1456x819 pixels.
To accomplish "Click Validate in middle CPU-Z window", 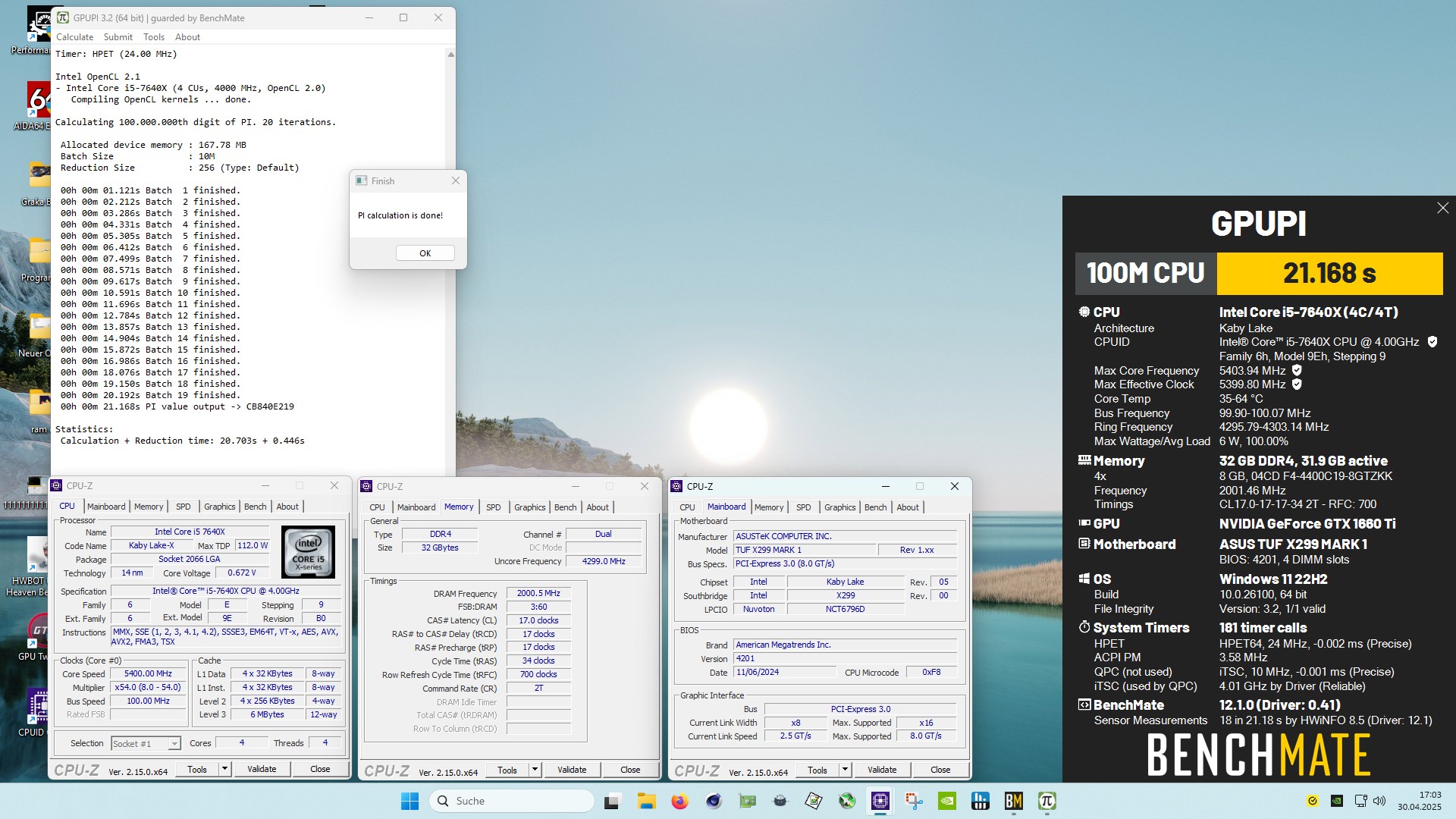I will (x=572, y=770).
